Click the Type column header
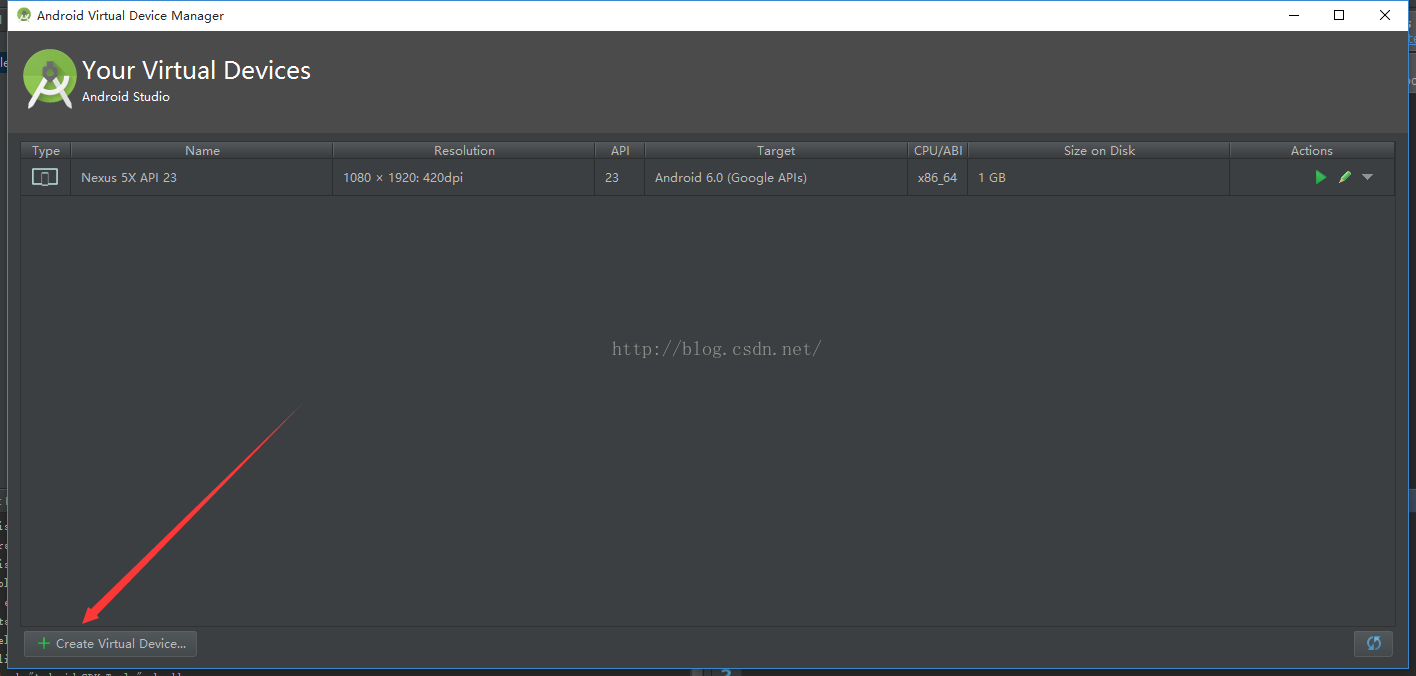Image resolution: width=1416 pixels, height=676 pixels. [46, 150]
